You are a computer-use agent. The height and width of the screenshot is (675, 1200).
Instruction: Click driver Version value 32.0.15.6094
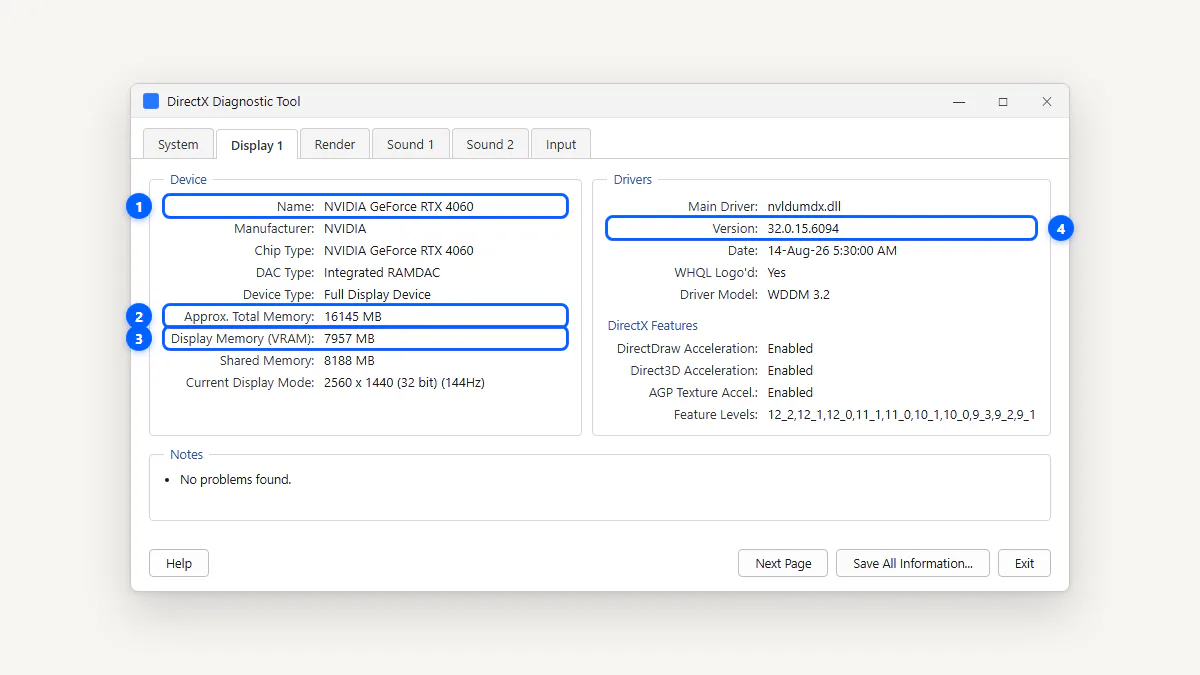tap(803, 228)
